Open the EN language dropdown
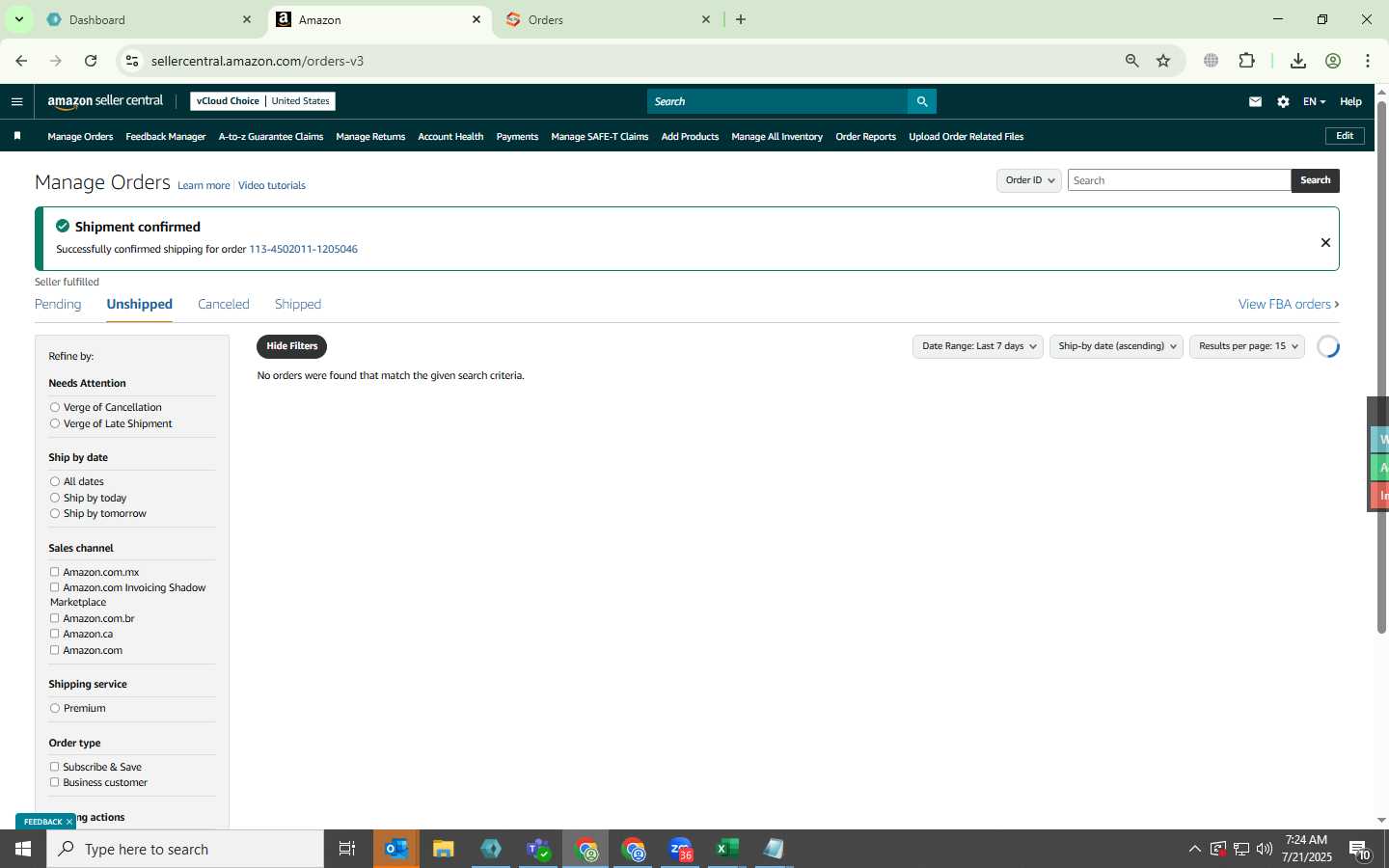This screenshot has height=868, width=1389. pos(1314,101)
